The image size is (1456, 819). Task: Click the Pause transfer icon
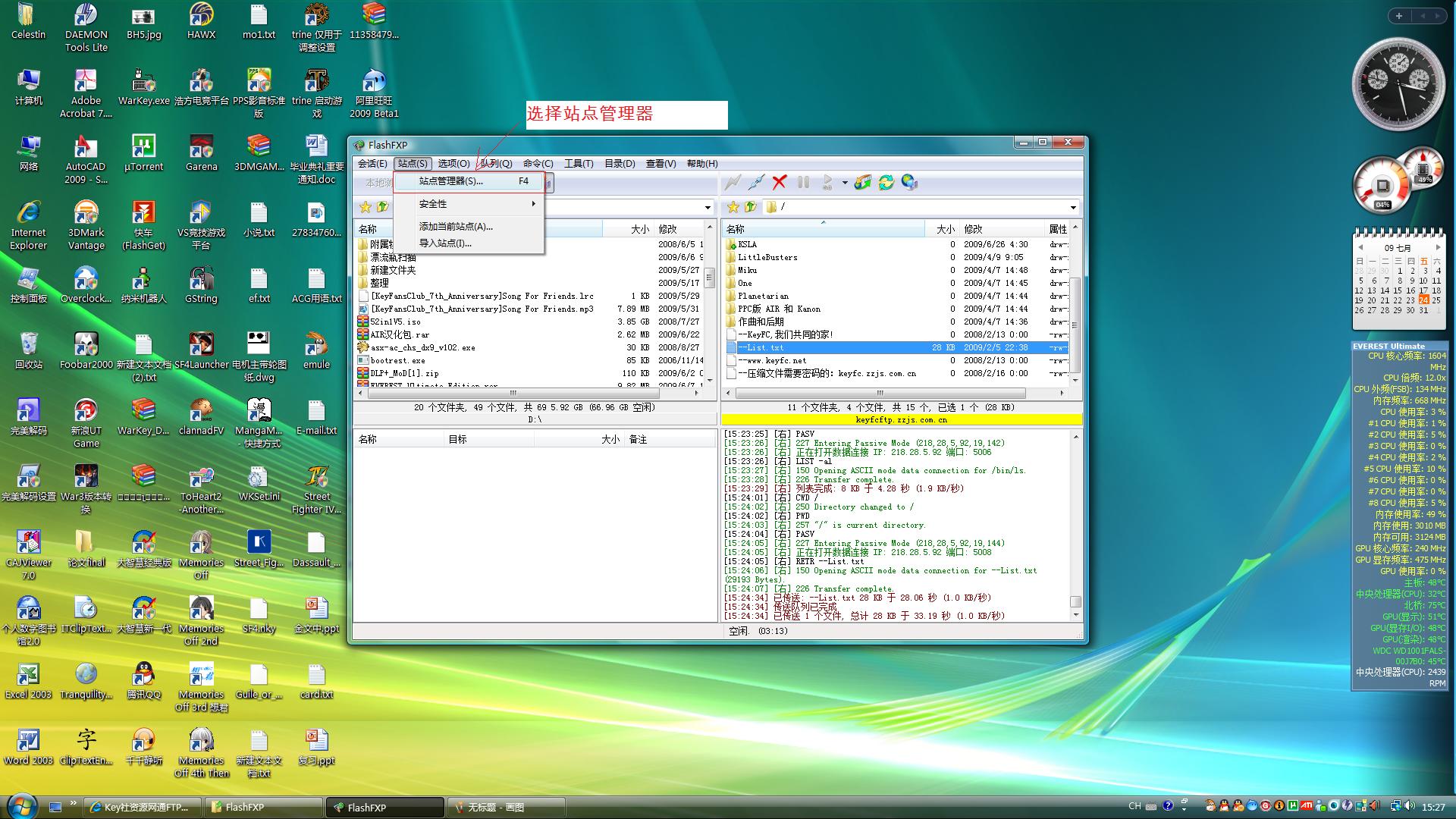click(x=803, y=183)
